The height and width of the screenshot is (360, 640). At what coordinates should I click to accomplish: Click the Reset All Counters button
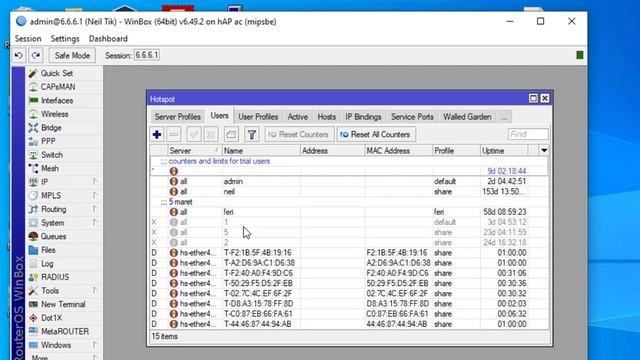click(x=376, y=134)
